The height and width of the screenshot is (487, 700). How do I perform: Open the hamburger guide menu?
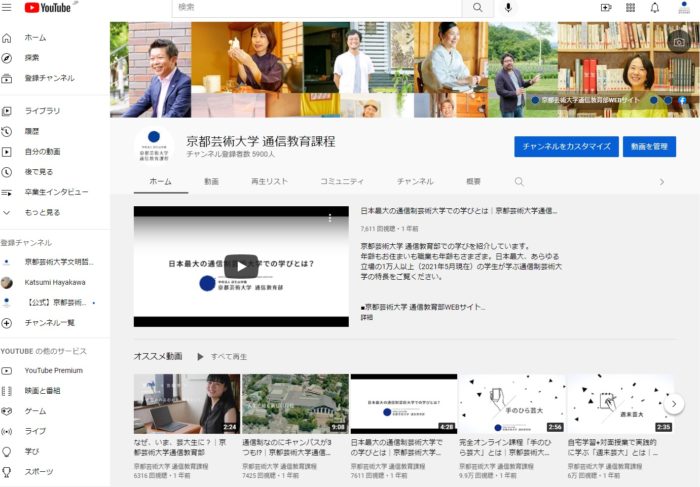tap(6, 7)
